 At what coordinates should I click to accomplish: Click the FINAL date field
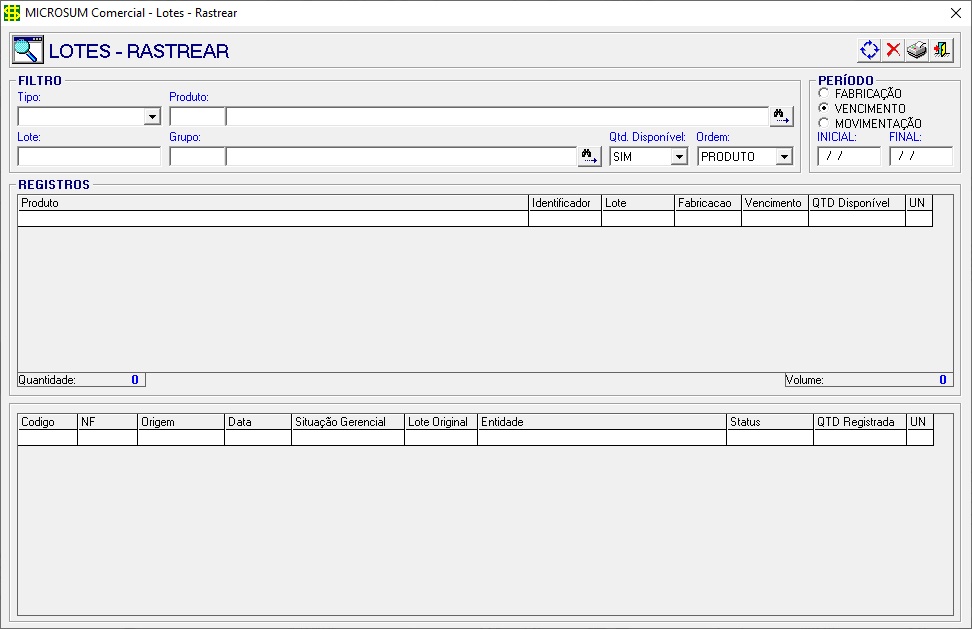coord(921,156)
